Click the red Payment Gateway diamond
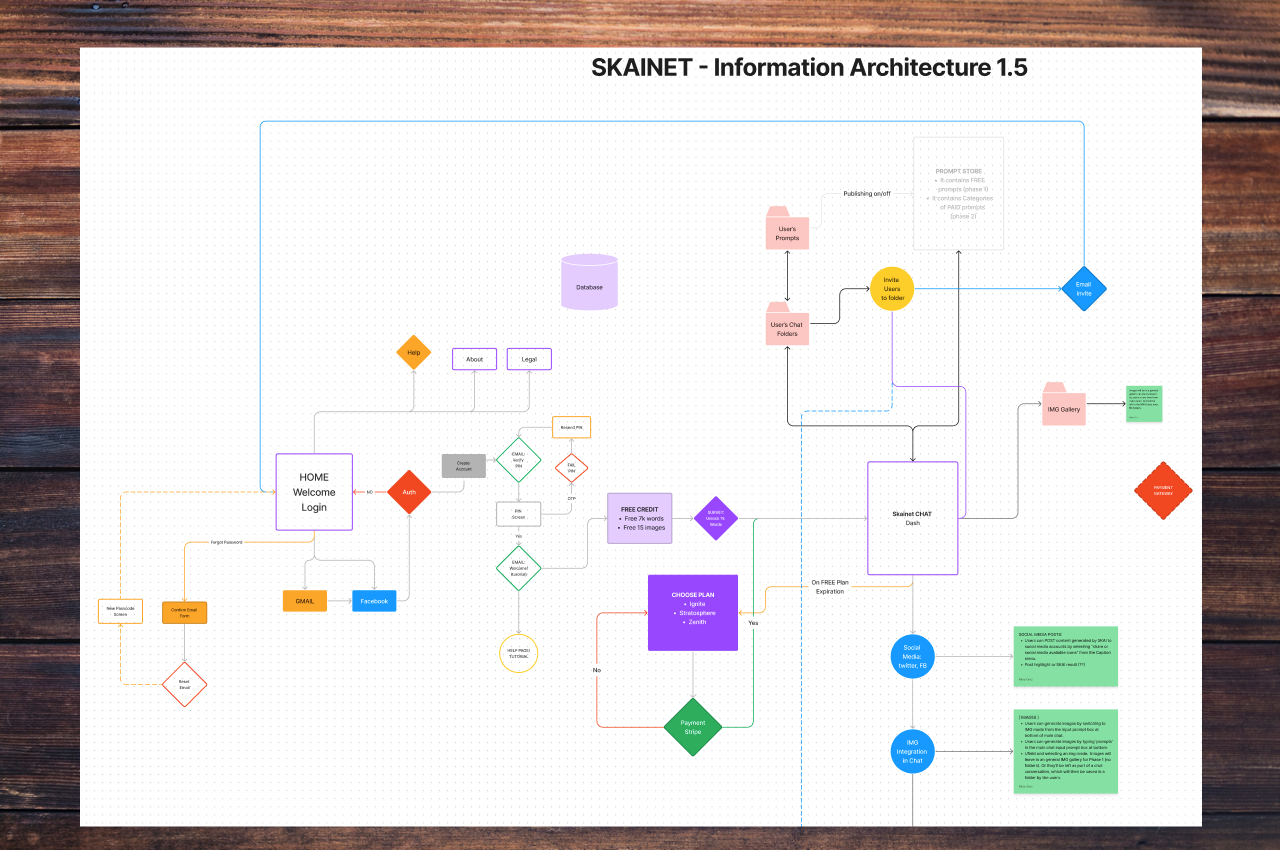This screenshot has width=1280, height=850. [x=1163, y=490]
